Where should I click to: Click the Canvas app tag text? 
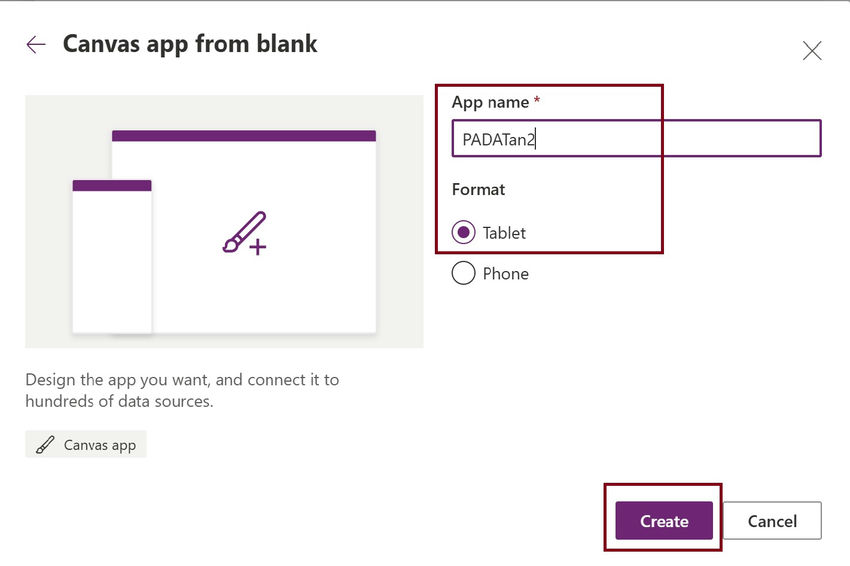(99, 445)
